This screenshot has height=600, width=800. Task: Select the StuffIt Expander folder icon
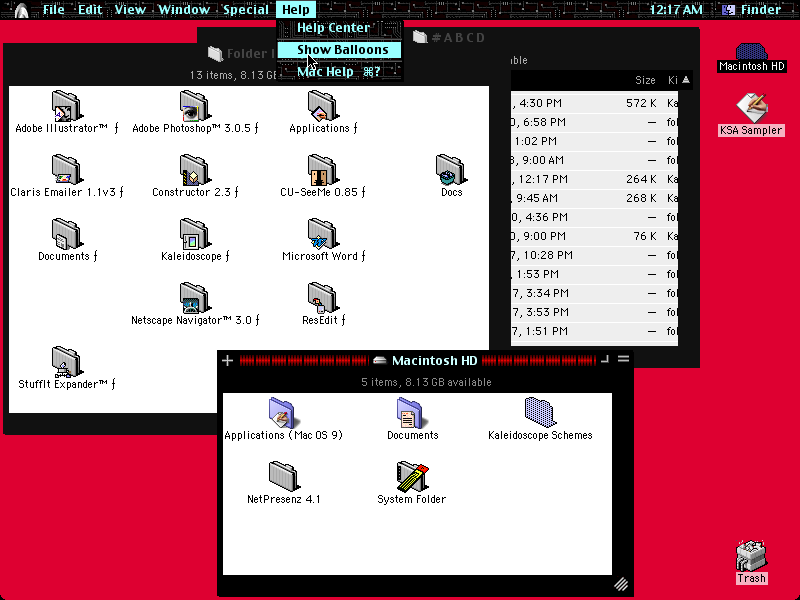coord(66,362)
